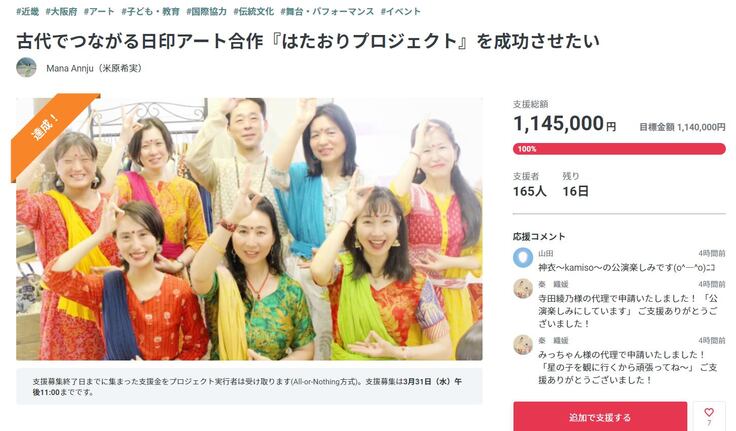Click 秦 織媛's avatar on first comment
Image resolution: width=736 pixels, height=431 pixels.
522,288
